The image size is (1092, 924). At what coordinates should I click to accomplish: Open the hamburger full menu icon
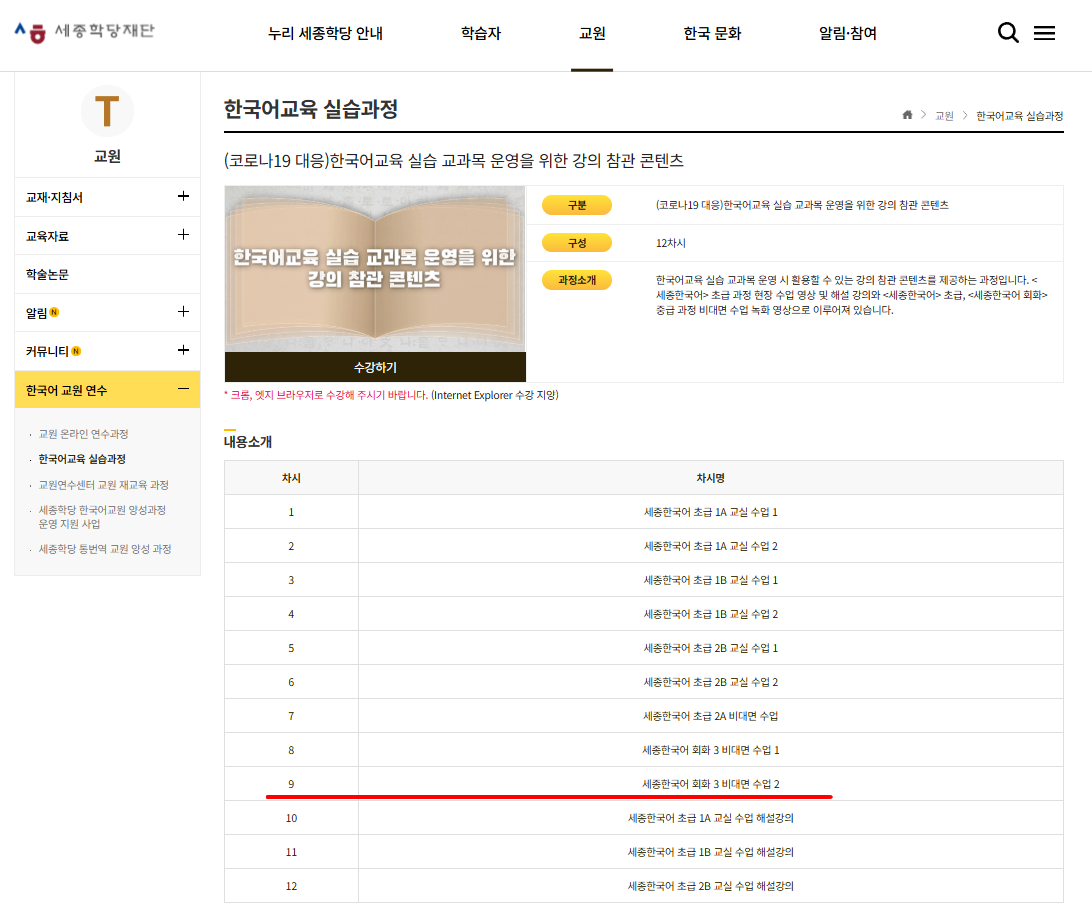point(1044,33)
